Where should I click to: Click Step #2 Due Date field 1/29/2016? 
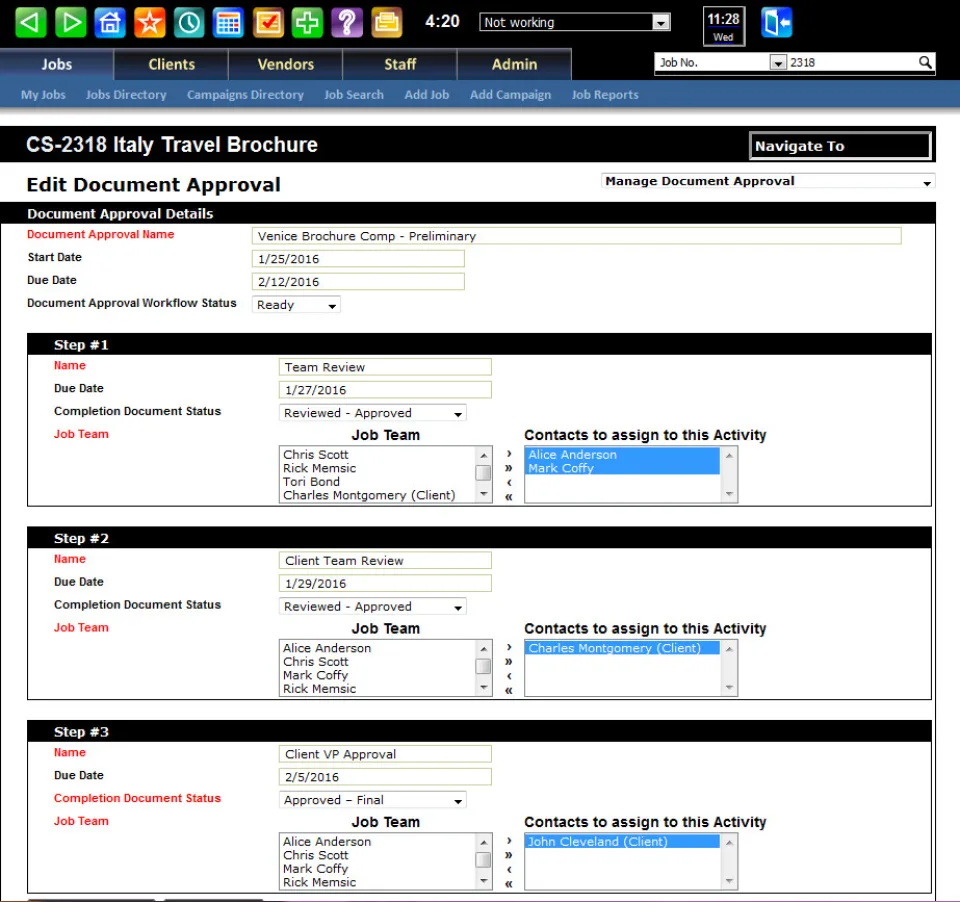[385, 584]
